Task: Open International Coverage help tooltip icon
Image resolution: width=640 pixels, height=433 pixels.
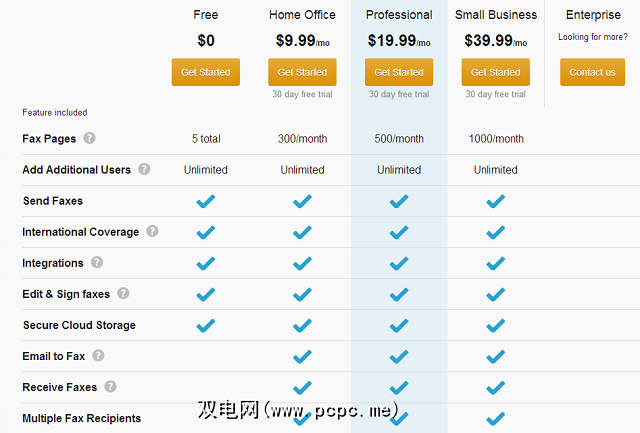Action: [x=152, y=231]
